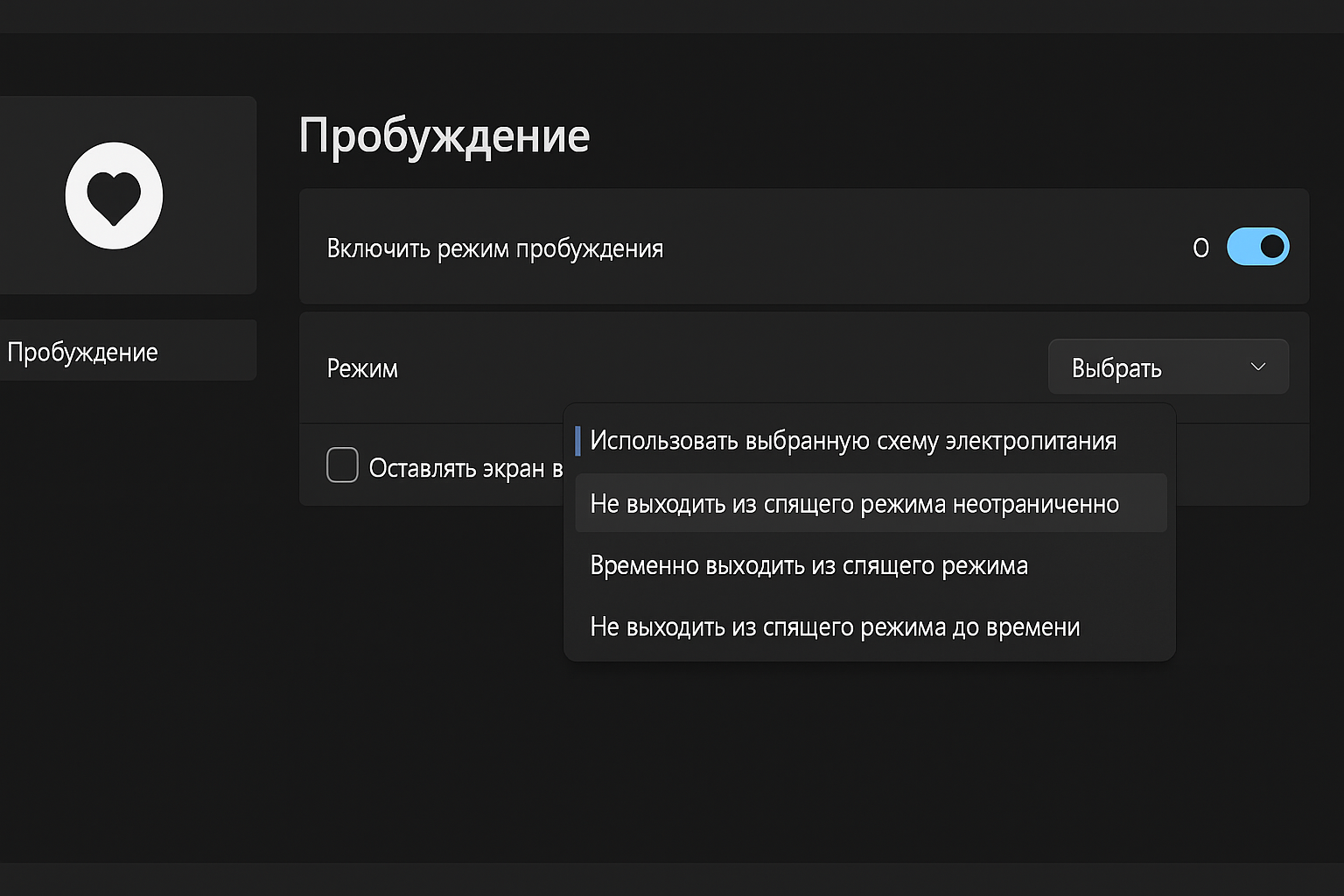1344x896 pixels.
Task: Expand the mode selection combo box
Action: (1168, 367)
